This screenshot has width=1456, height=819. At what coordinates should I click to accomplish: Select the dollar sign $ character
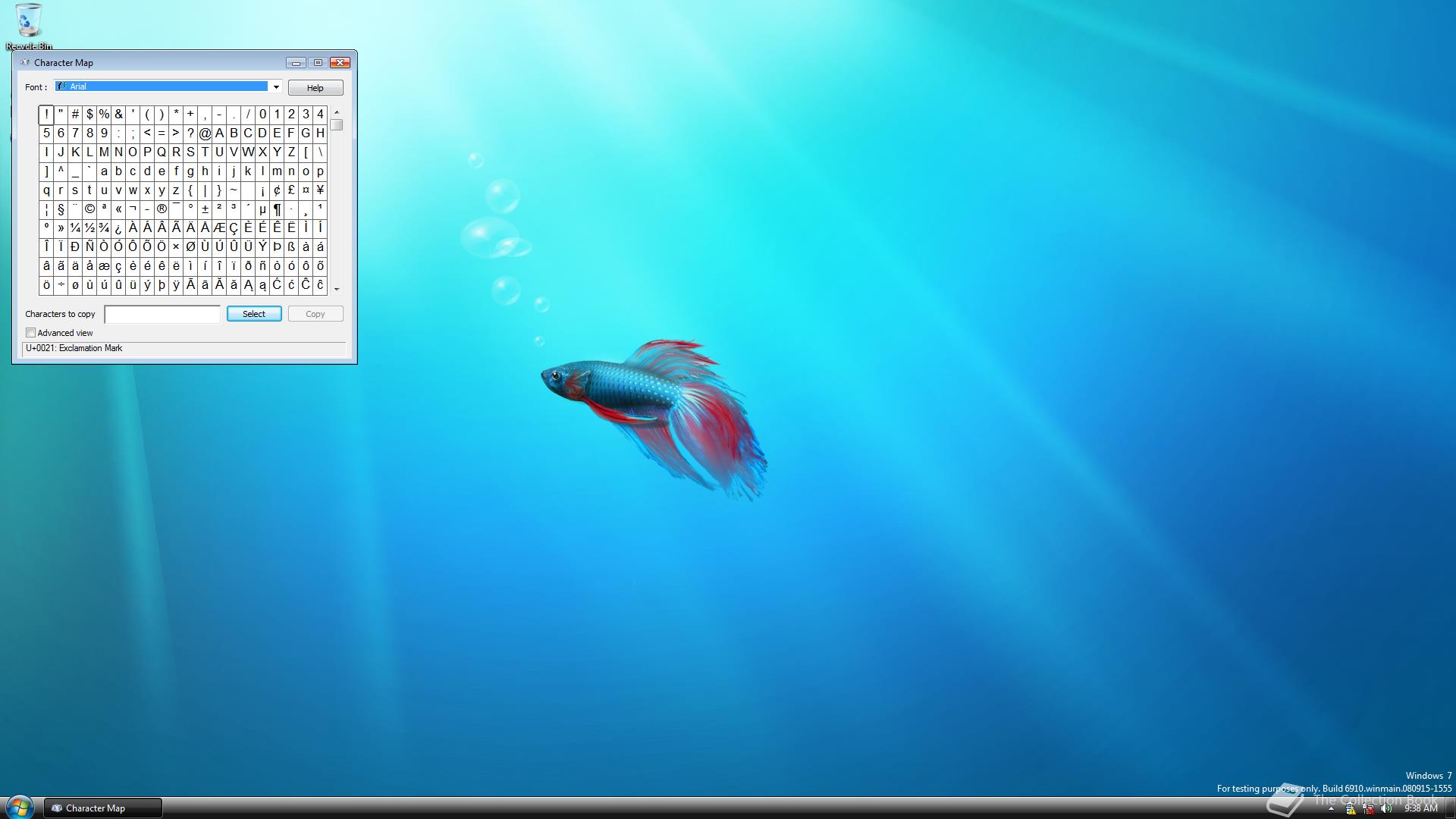89,115
